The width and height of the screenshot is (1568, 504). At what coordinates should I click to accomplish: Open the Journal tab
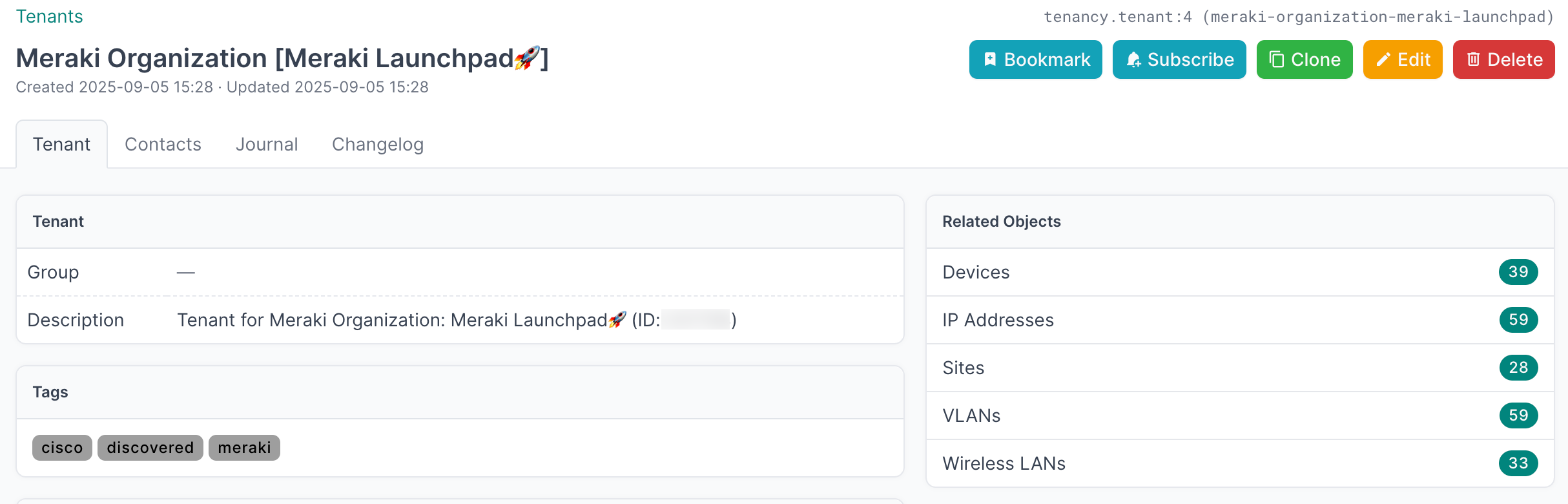click(266, 143)
